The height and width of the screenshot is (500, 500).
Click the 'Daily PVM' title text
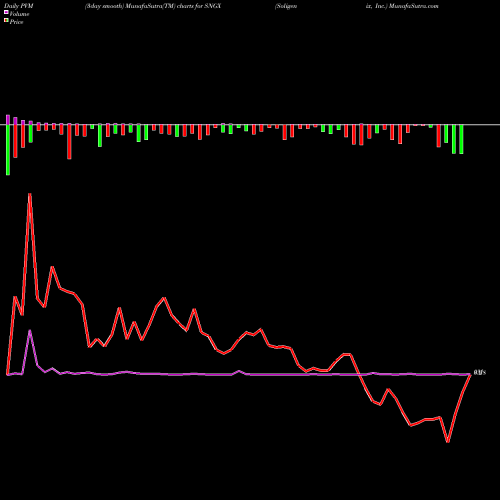pos(19,6)
